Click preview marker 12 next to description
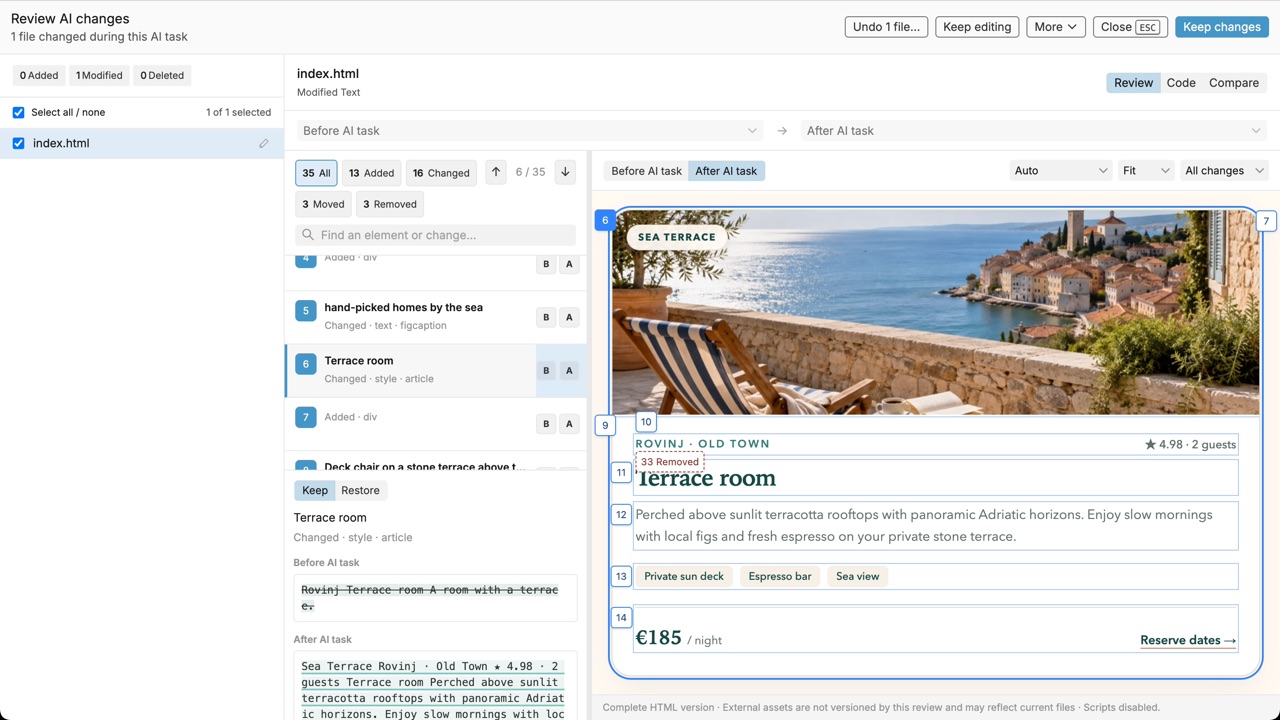The height and width of the screenshot is (720, 1280). tap(621, 515)
